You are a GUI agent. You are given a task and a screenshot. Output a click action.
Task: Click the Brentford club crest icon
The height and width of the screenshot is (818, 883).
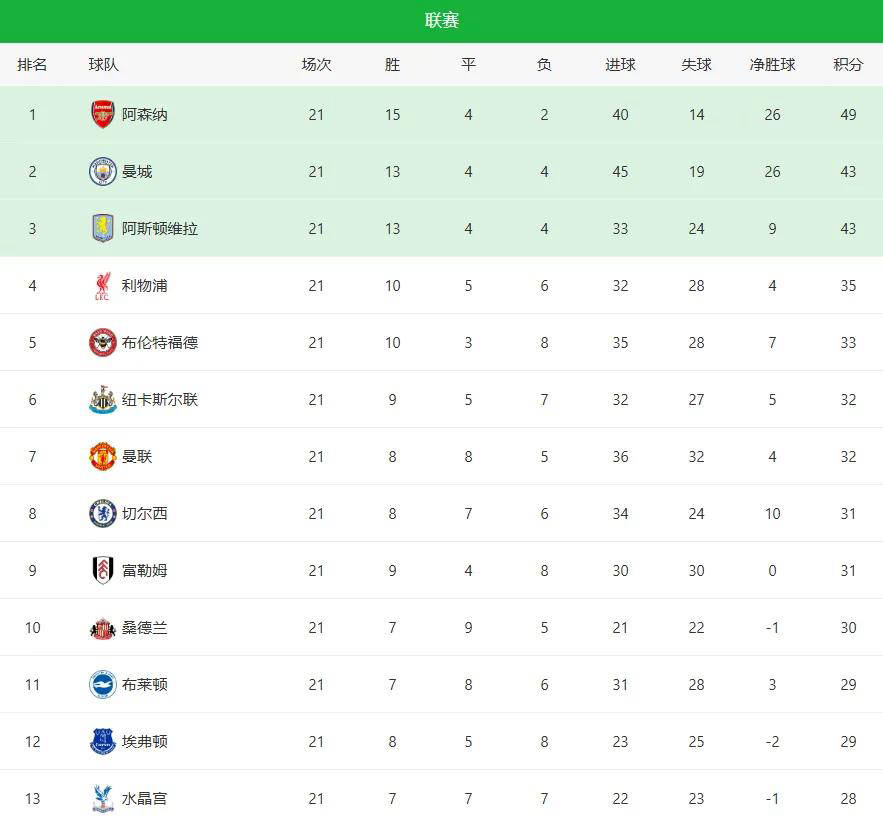coord(102,343)
